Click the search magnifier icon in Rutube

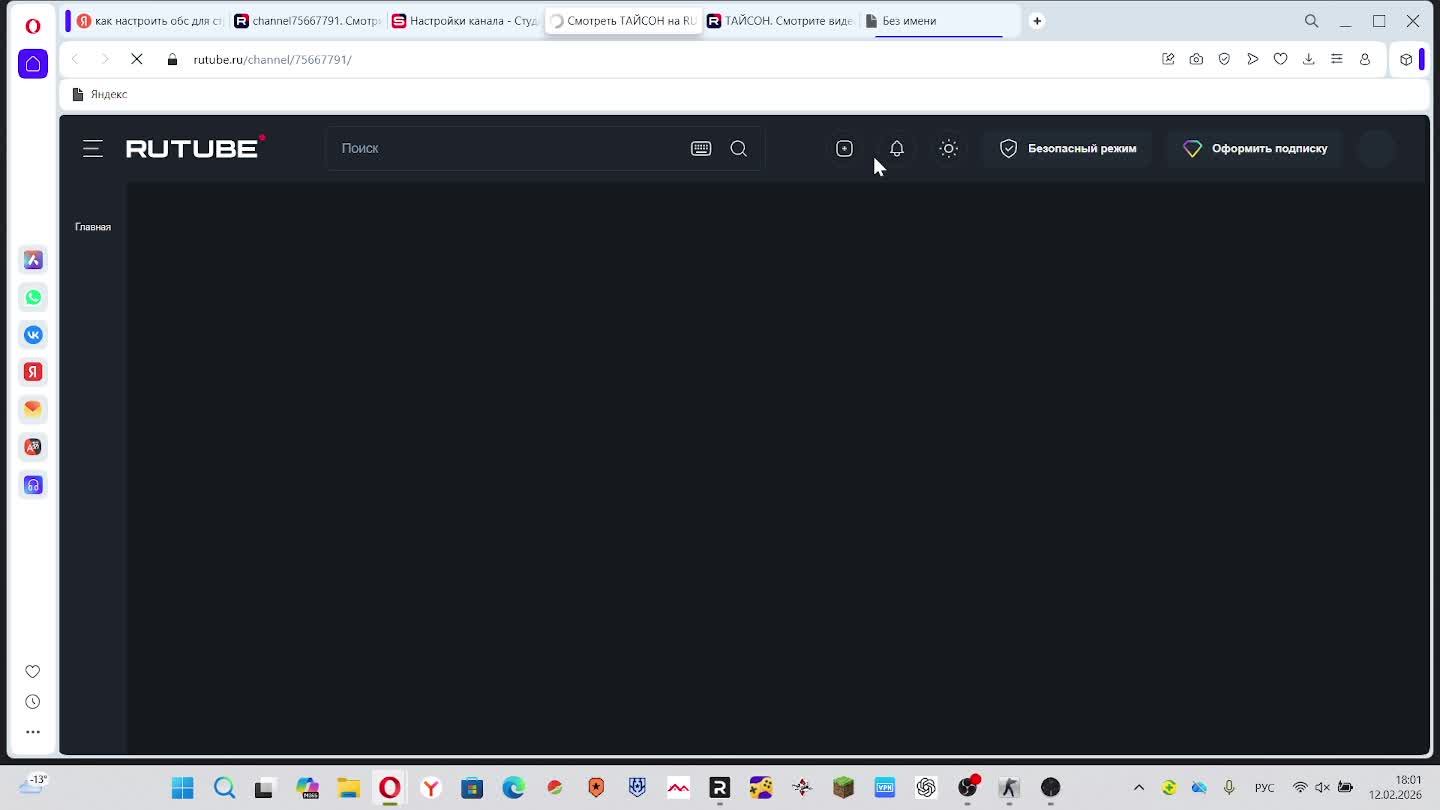click(x=739, y=148)
